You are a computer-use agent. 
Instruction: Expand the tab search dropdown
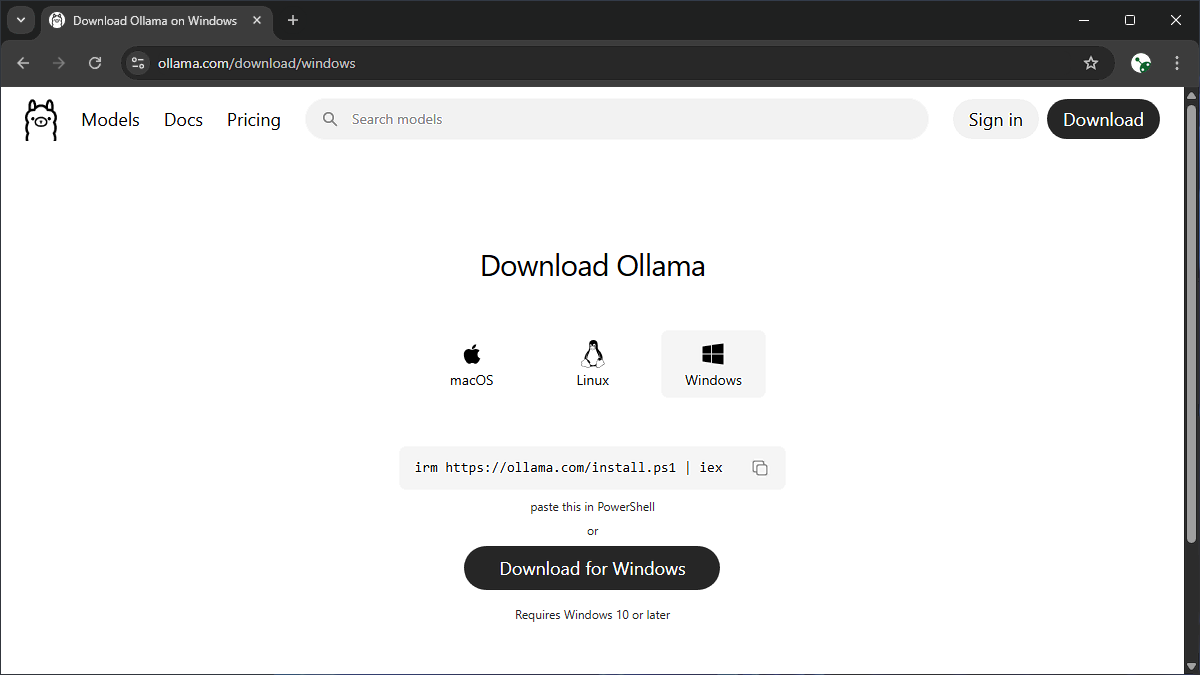coord(21,20)
